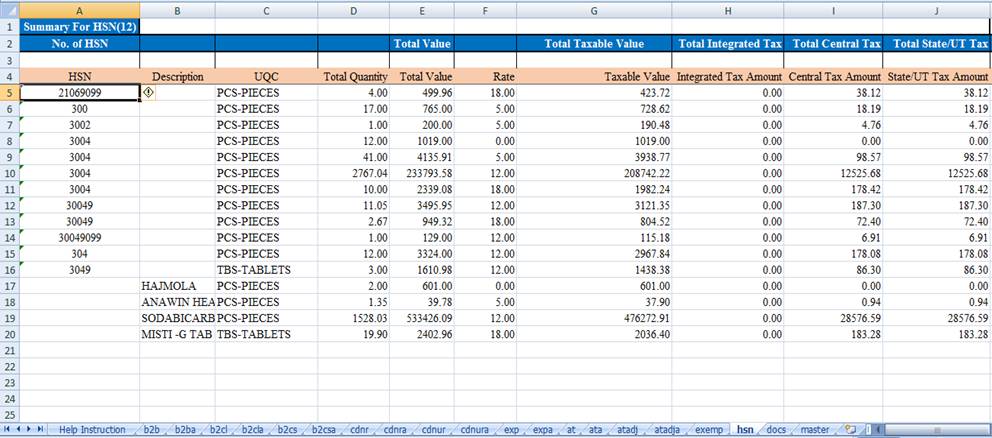The height and width of the screenshot is (438, 992).
Task: Select cell containing 233793.58 total value
Action: pos(423,173)
